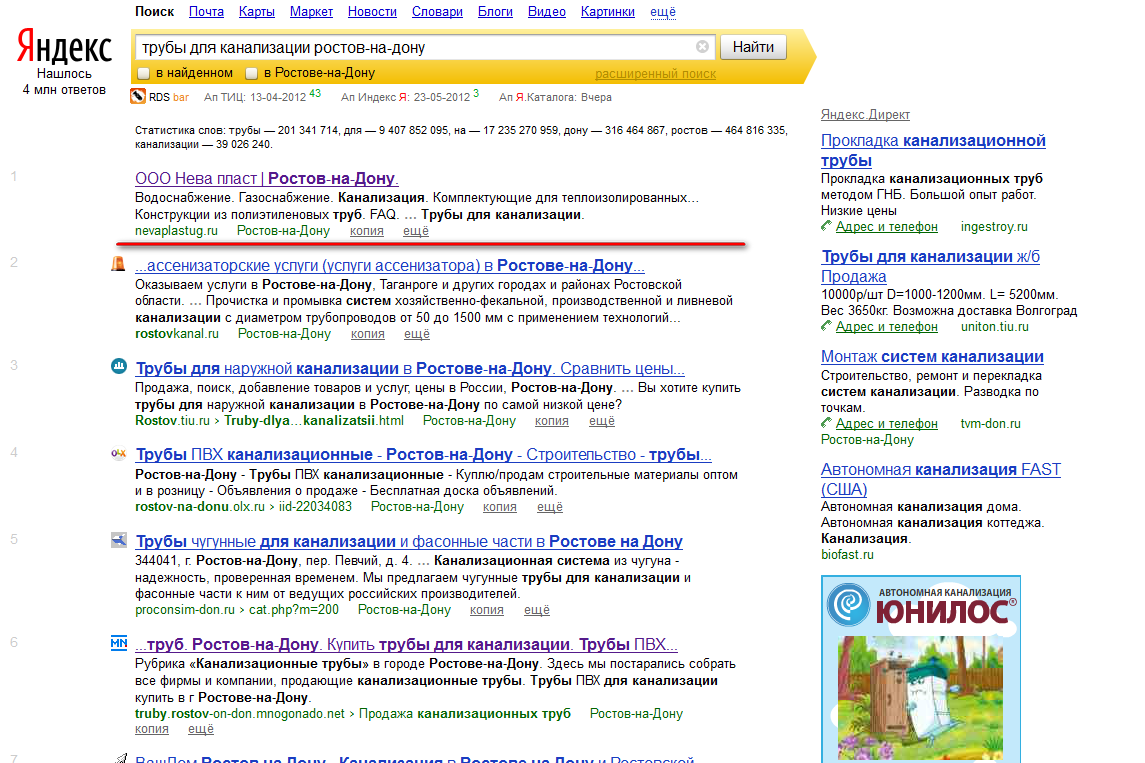
Task: Expand "ещё" under proconsim-don.ru result
Action: tap(537, 610)
